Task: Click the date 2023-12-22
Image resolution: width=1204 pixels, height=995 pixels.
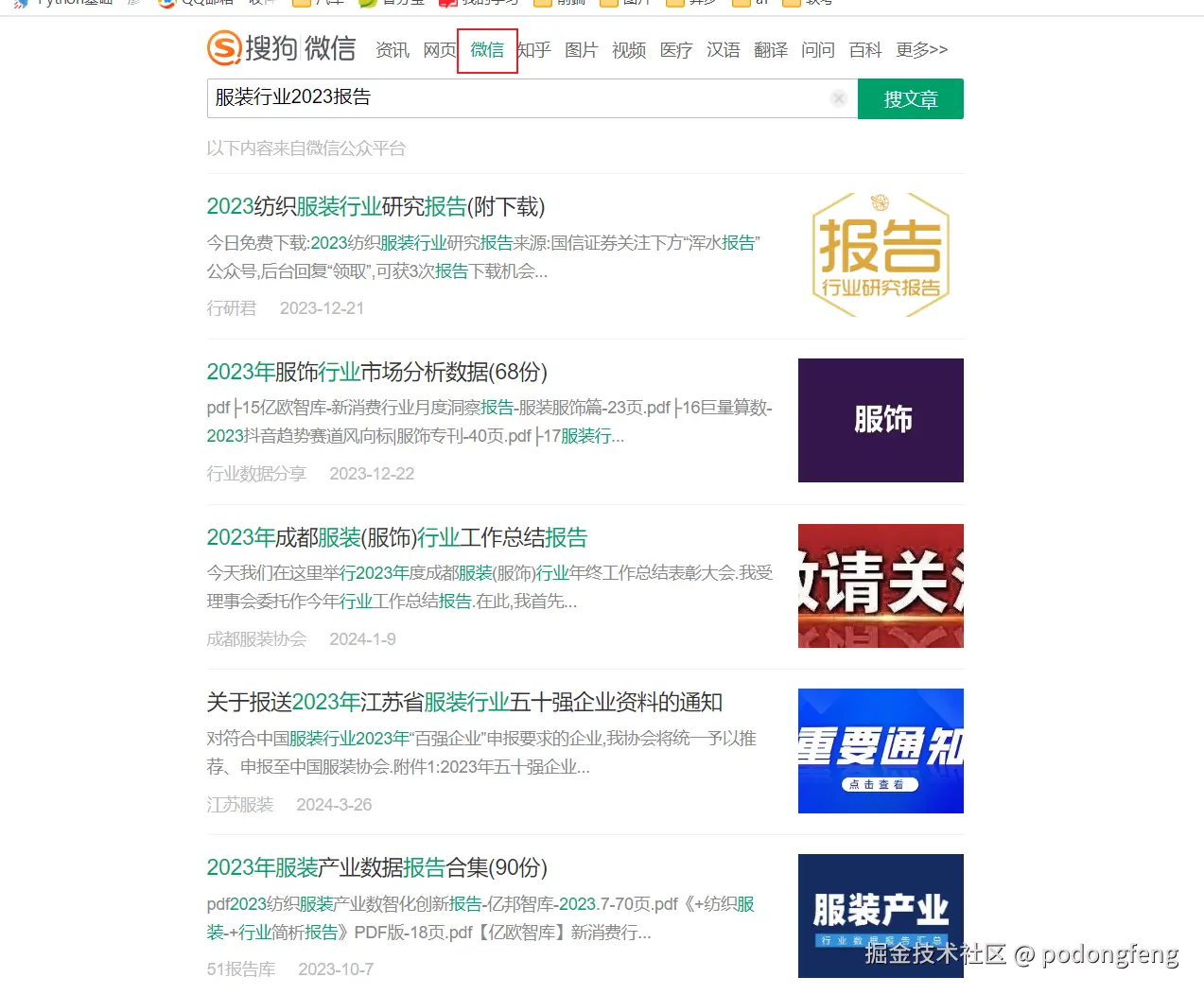Action: 372,474
